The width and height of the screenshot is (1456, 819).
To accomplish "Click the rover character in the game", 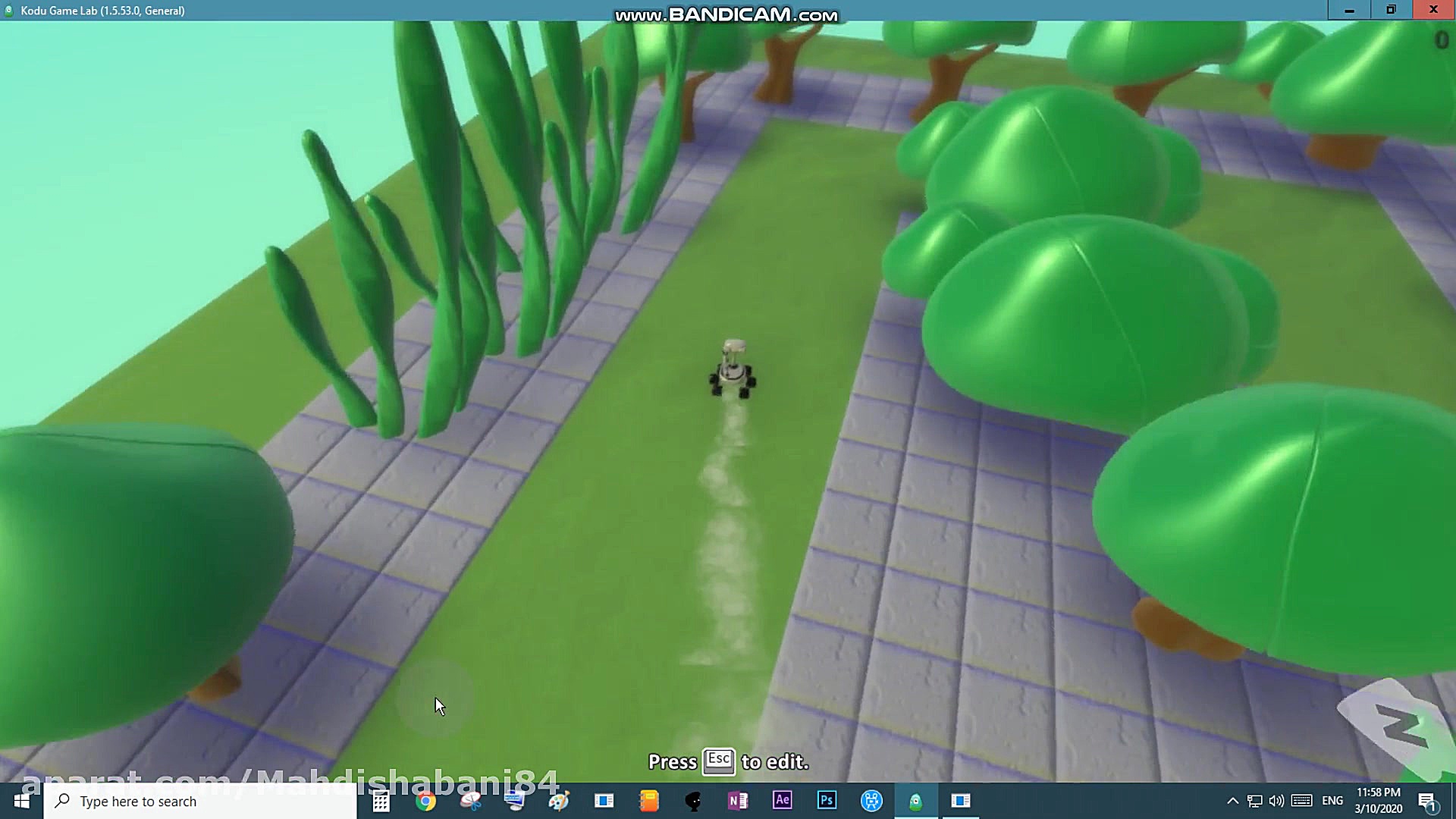I will [x=733, y=371].
